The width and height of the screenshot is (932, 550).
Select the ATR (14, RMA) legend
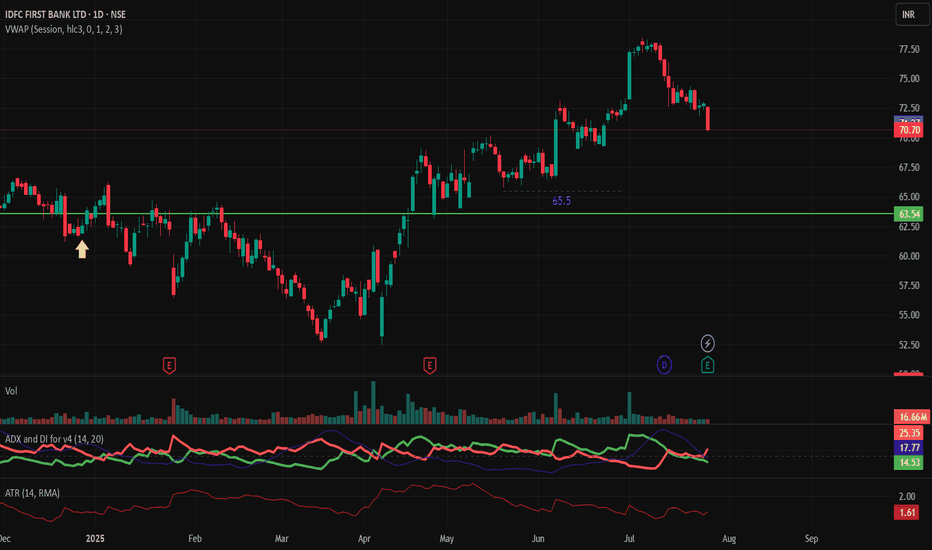(x=32, y=493)
